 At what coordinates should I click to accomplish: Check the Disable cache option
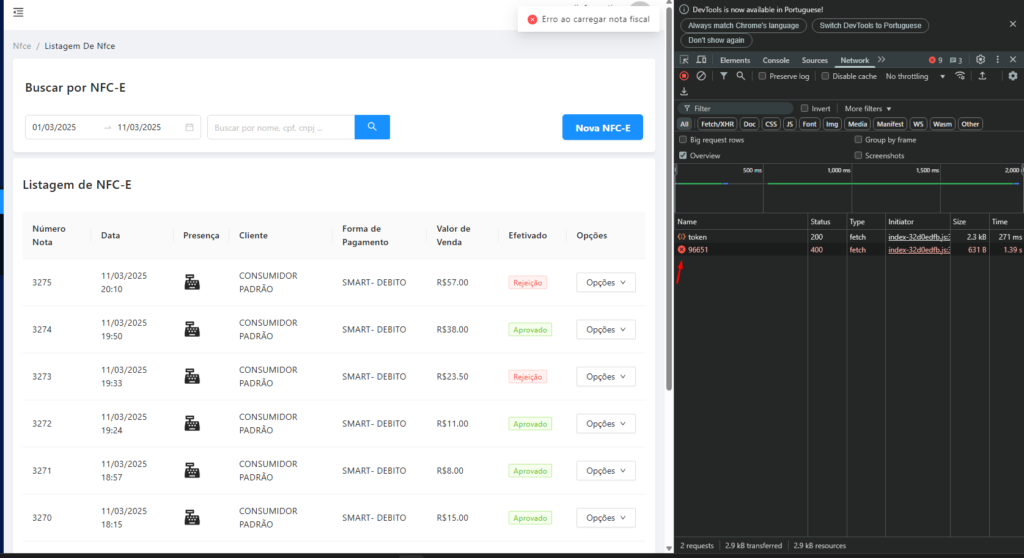click(826, 76)
